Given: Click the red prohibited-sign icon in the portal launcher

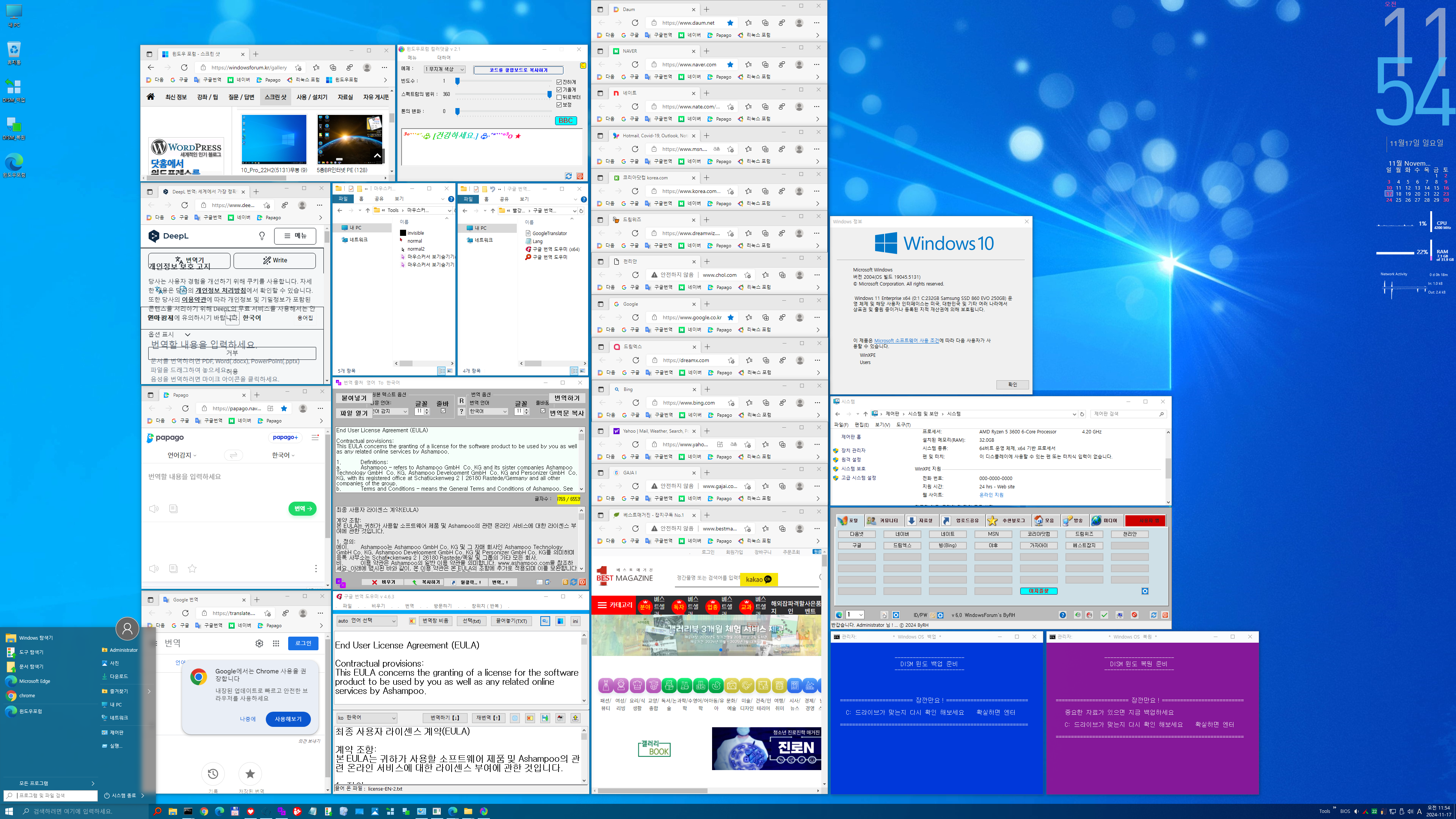Looking at the screenshot, I should [x=1134, y=615].
